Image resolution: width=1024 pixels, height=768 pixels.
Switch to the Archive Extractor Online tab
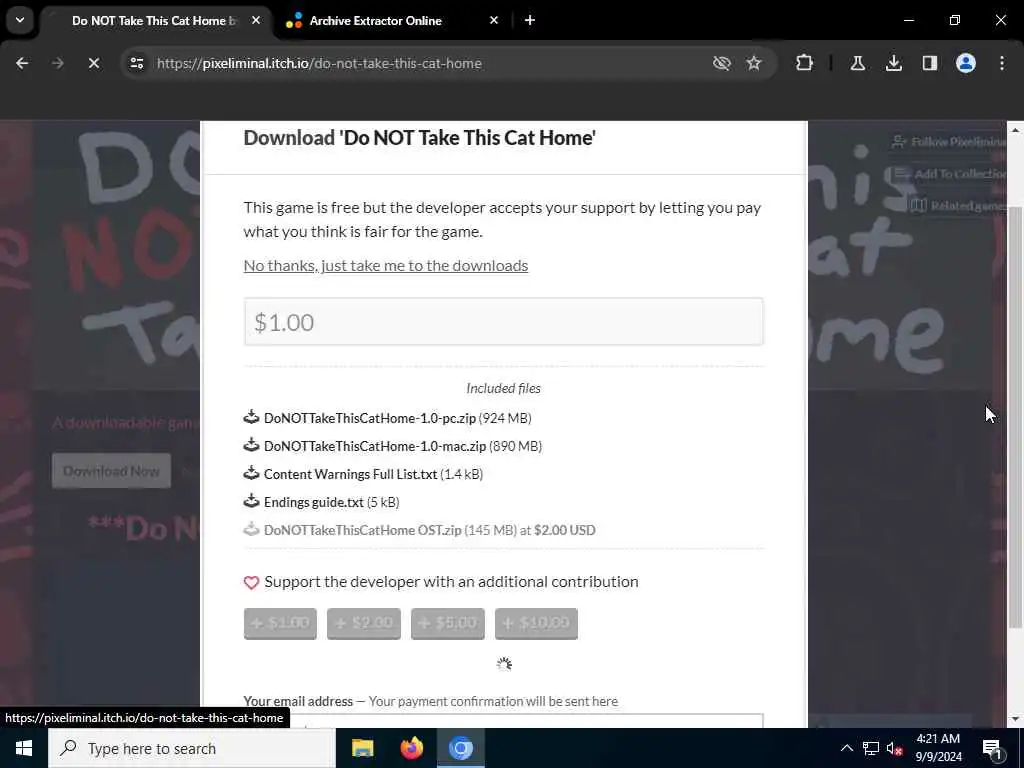391,21
